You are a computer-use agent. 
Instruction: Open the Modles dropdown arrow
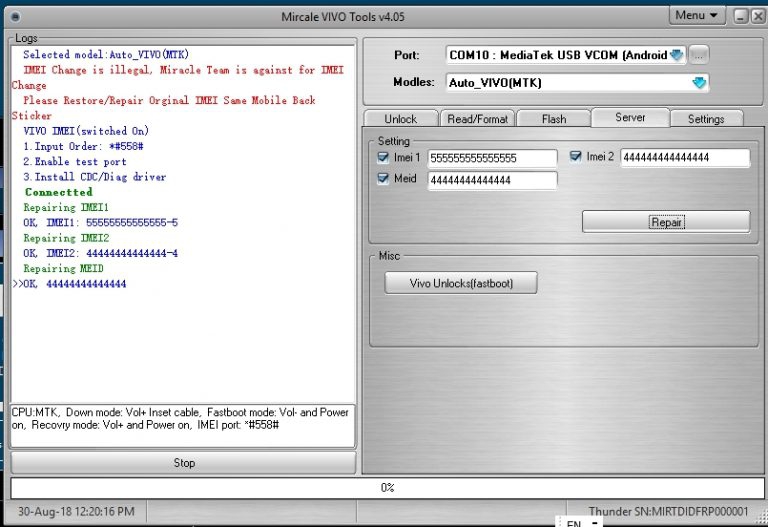pyautogui.click(x=699, y=82)
